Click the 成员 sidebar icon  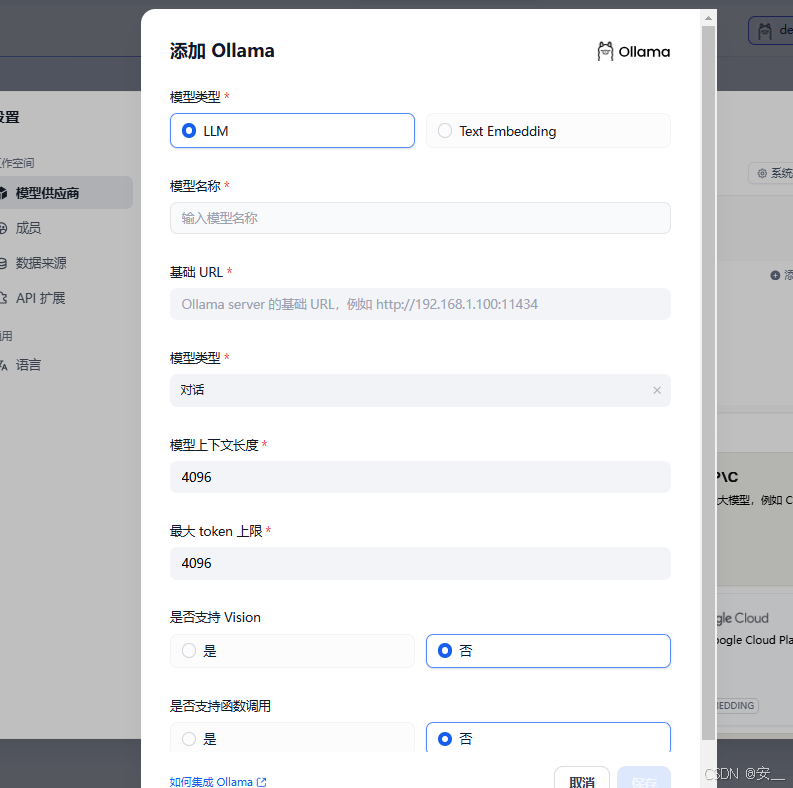tap(3, 228)
